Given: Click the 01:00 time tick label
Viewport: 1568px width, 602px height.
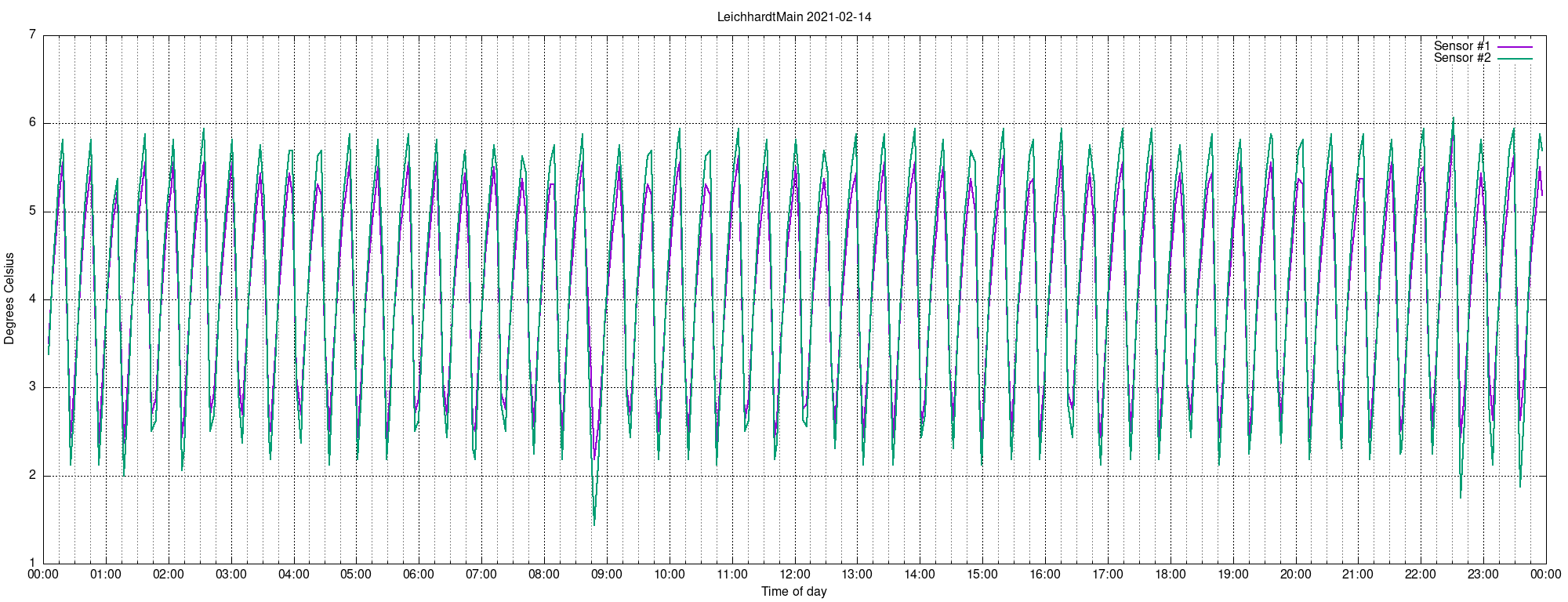Looking at the screenshot, I should coord(106,574).
